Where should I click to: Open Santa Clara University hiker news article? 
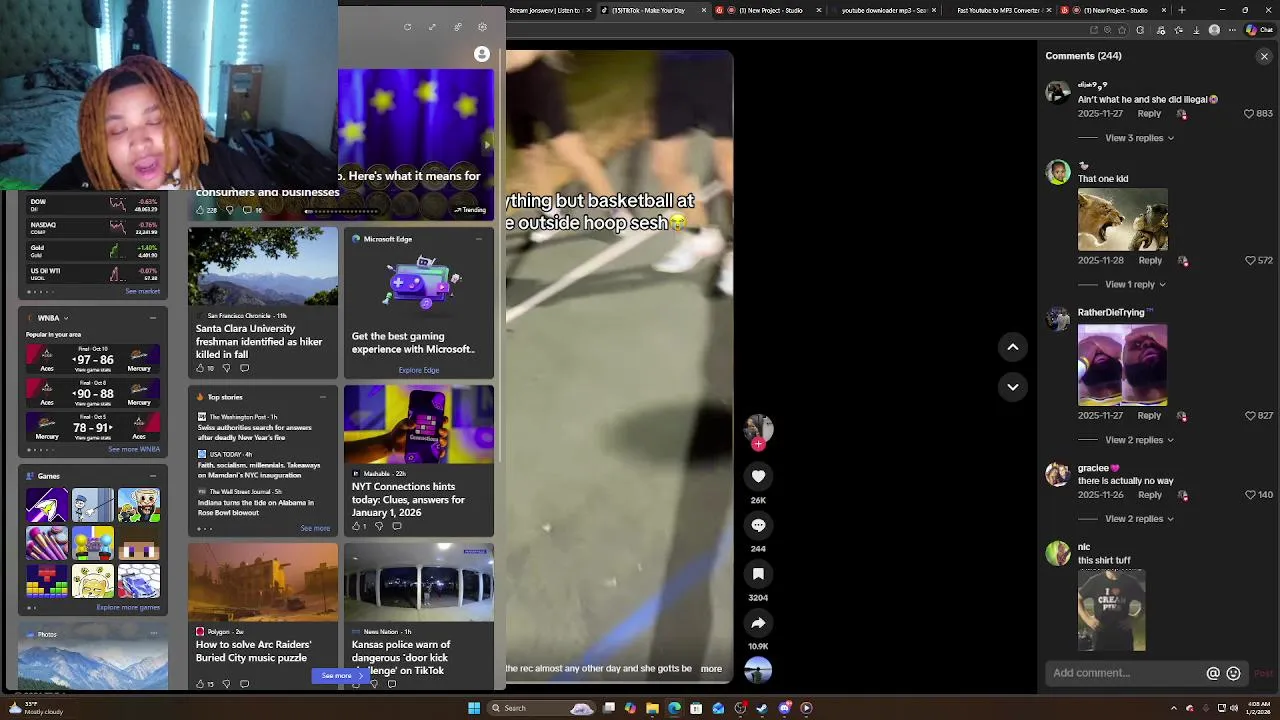263,303
